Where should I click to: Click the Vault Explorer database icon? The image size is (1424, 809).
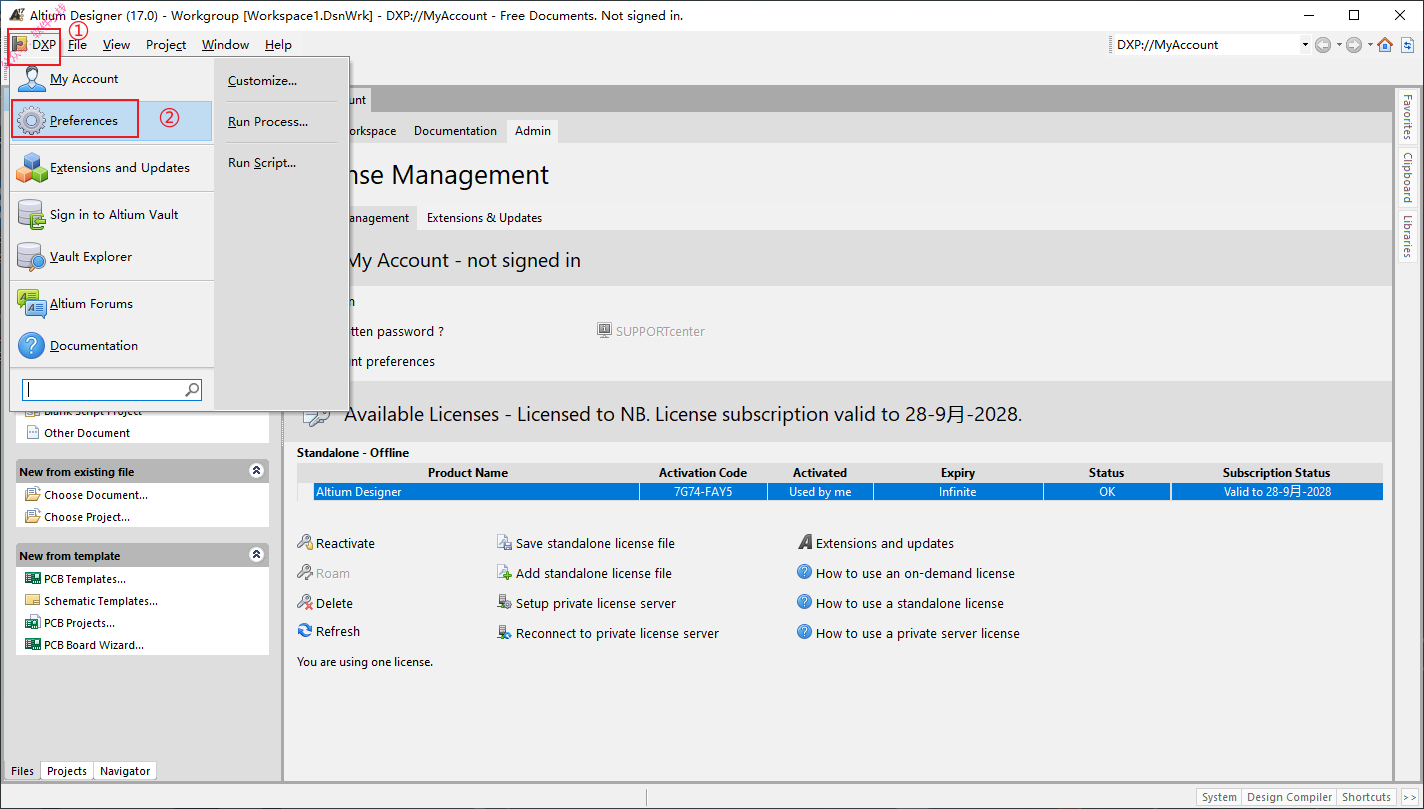32,257
